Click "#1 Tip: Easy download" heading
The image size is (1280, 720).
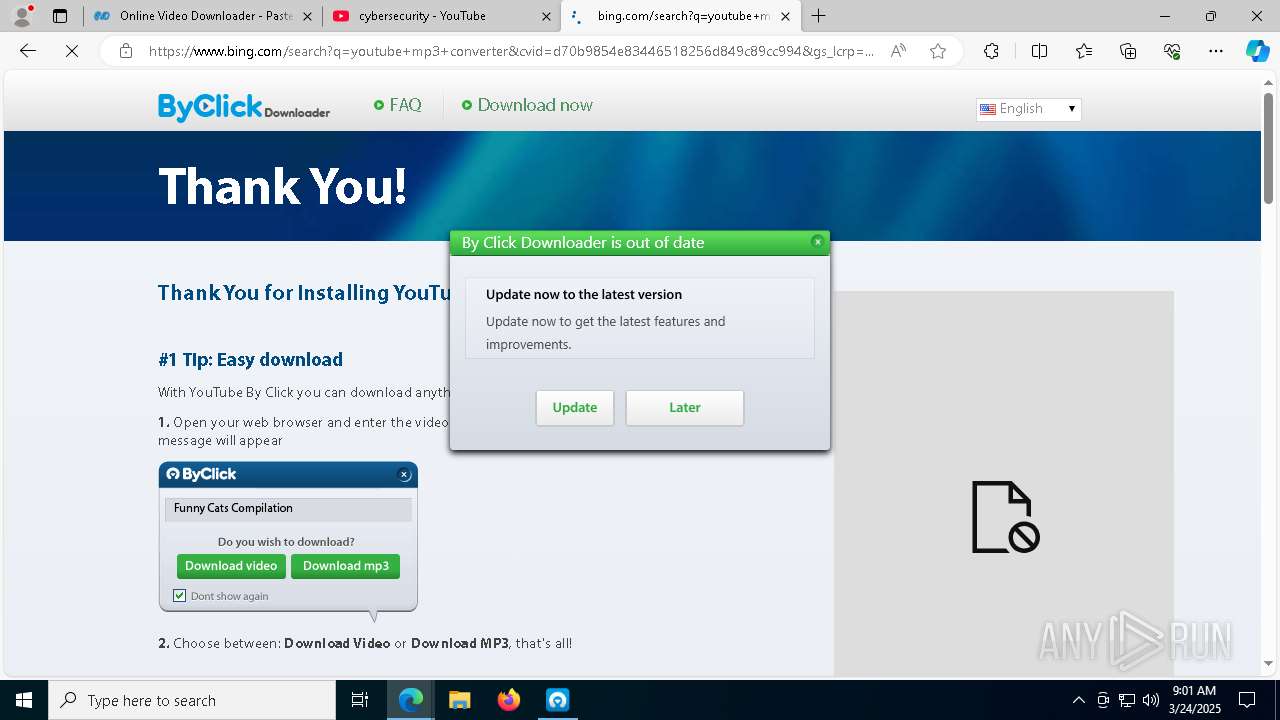[x=250, y=360]
